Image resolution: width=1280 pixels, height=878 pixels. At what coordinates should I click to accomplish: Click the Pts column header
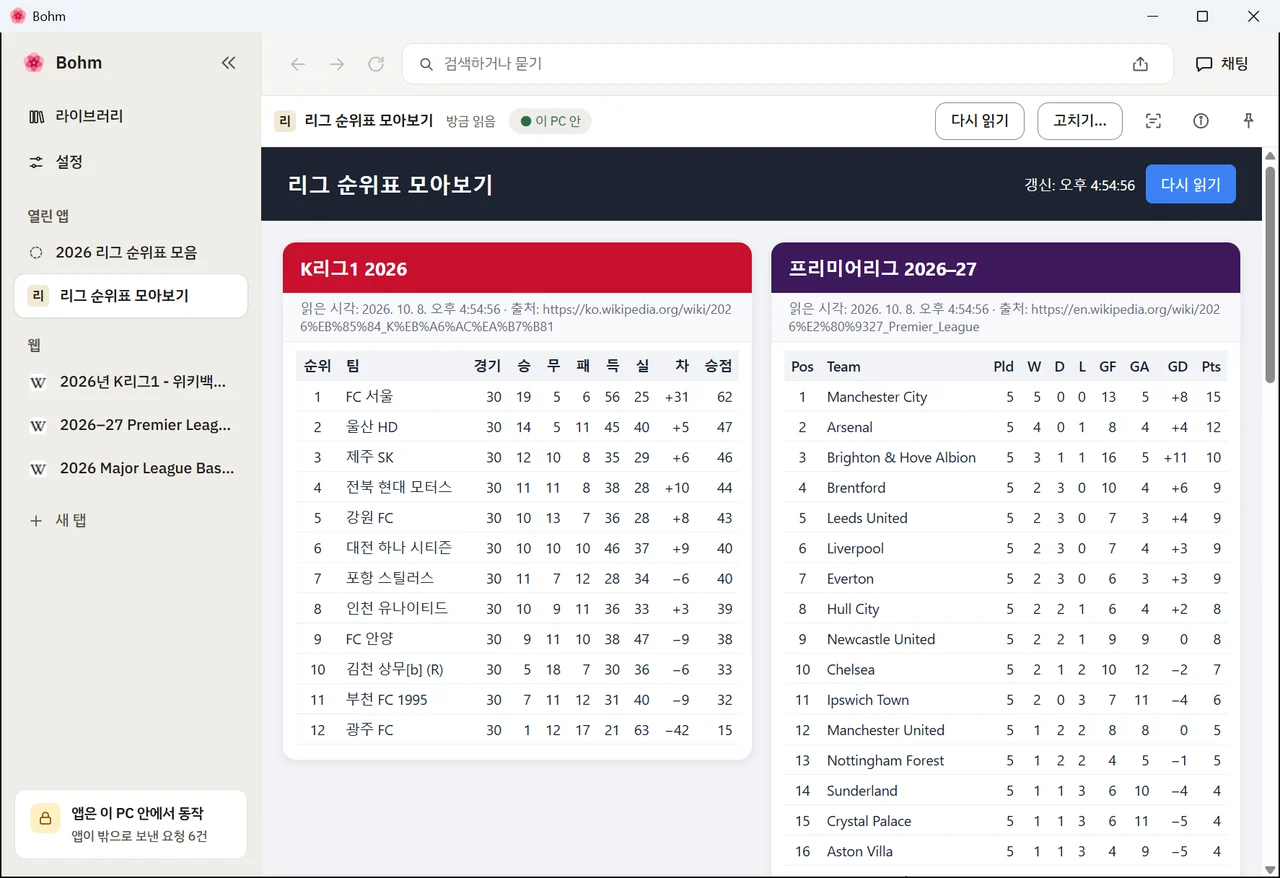pos(1211,367)
